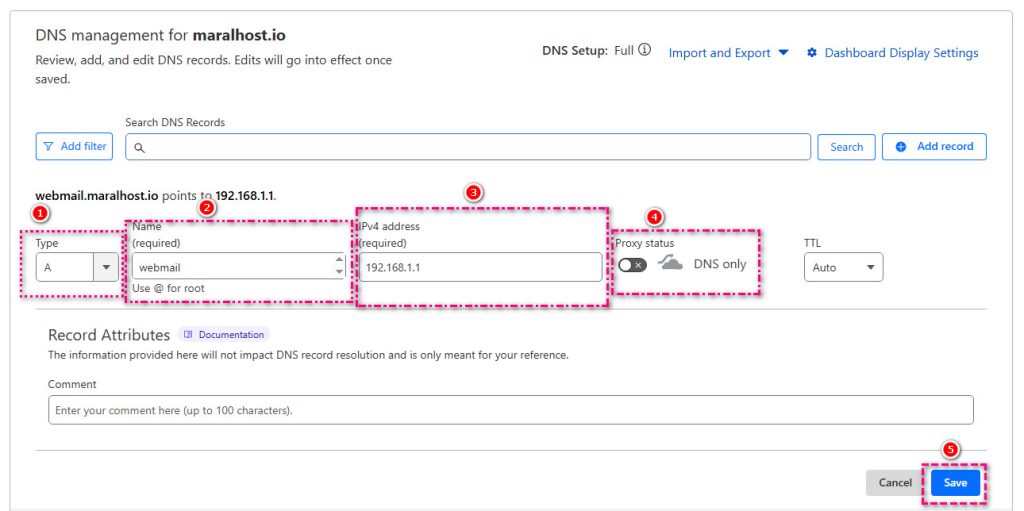1024x511 pixels.
Task: Cancel the DNS record edit
Action: pyautogui.click(x=894, y=483)
